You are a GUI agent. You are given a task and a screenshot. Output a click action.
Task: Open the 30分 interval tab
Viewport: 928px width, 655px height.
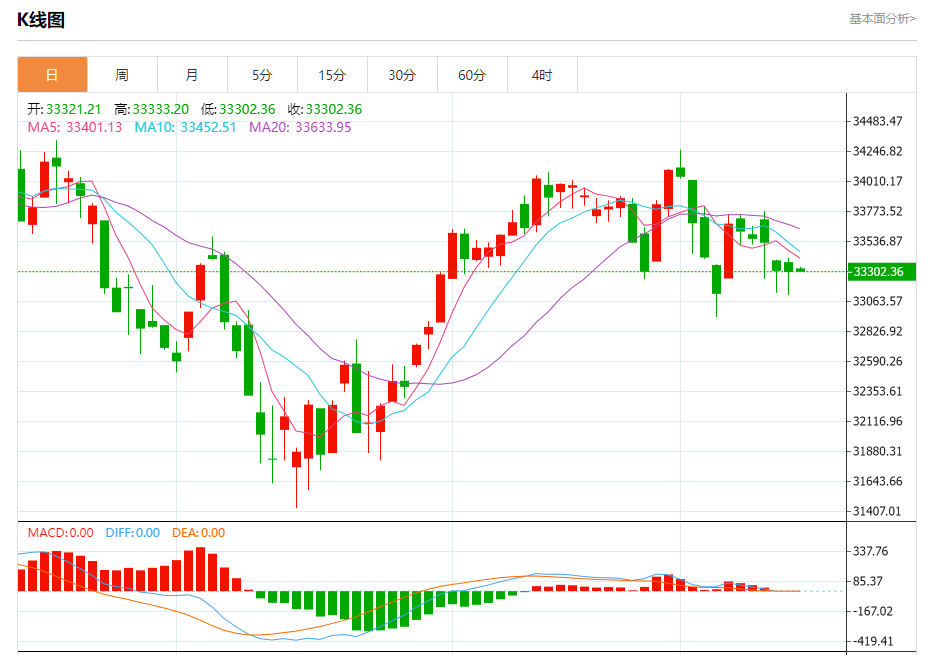402,75
